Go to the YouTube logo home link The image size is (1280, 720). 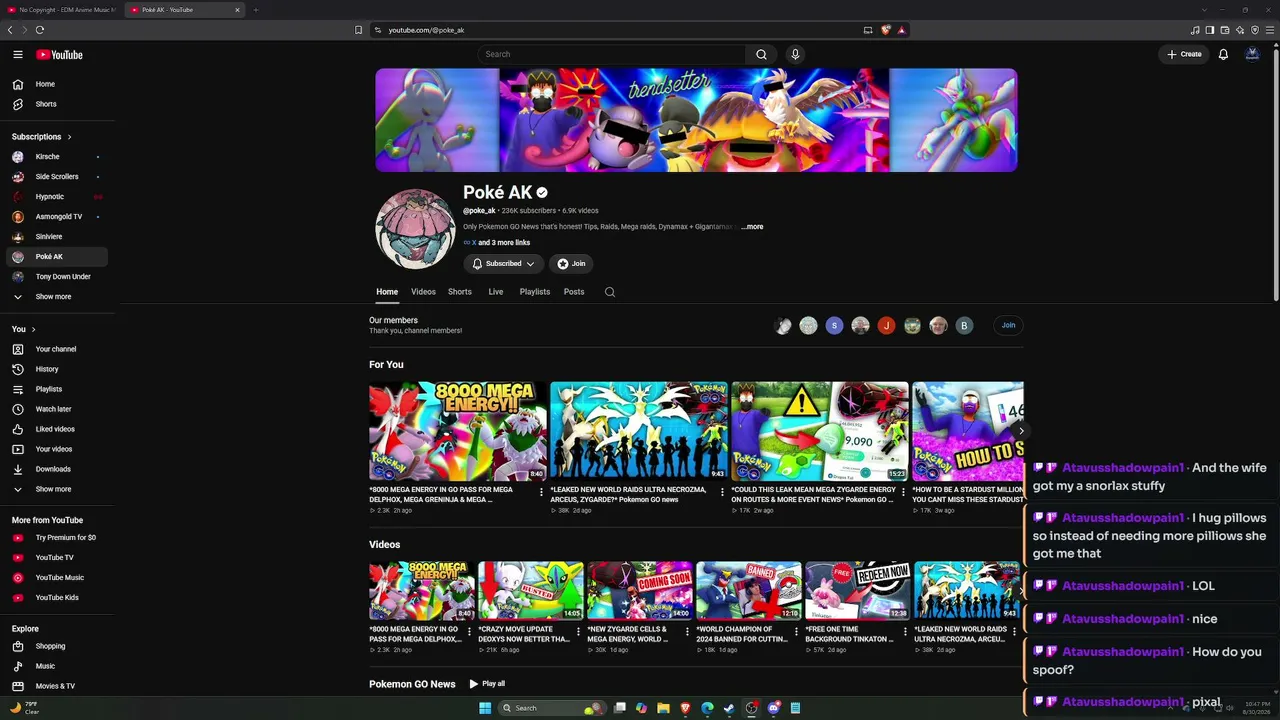point(59,55)
